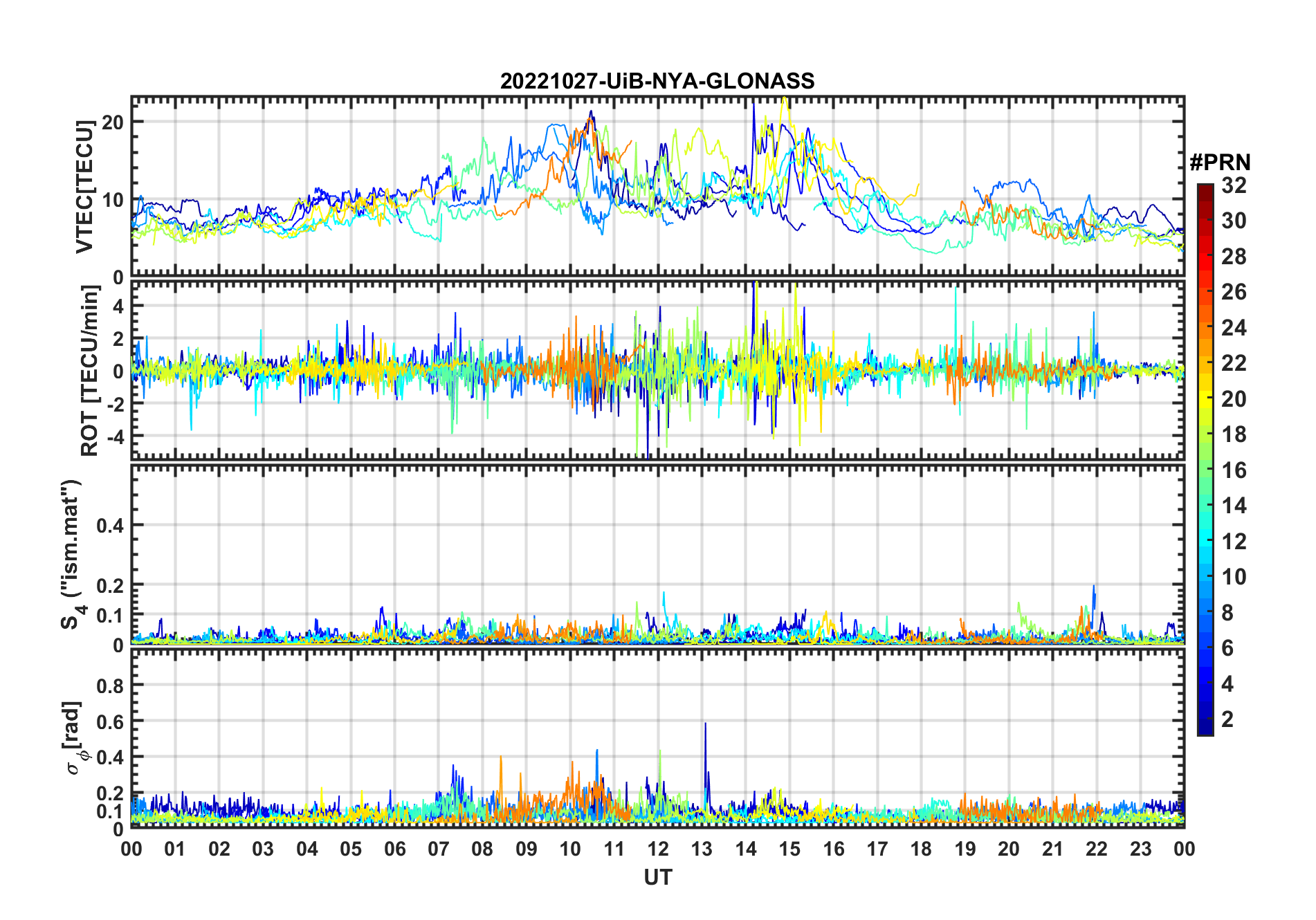Click UT axis hour label 03
1316x920 pixels.
pyautogui.click(x=263, y=849)
